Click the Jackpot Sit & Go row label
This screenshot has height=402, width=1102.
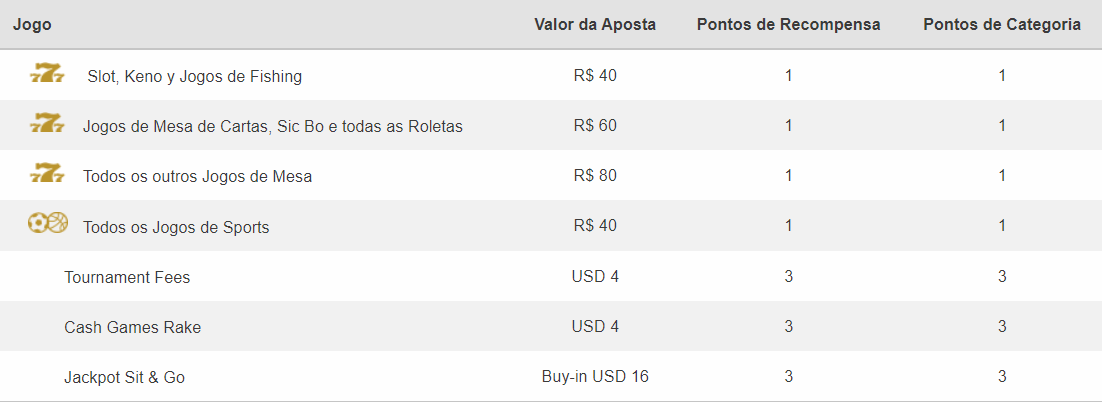point(124,377)
